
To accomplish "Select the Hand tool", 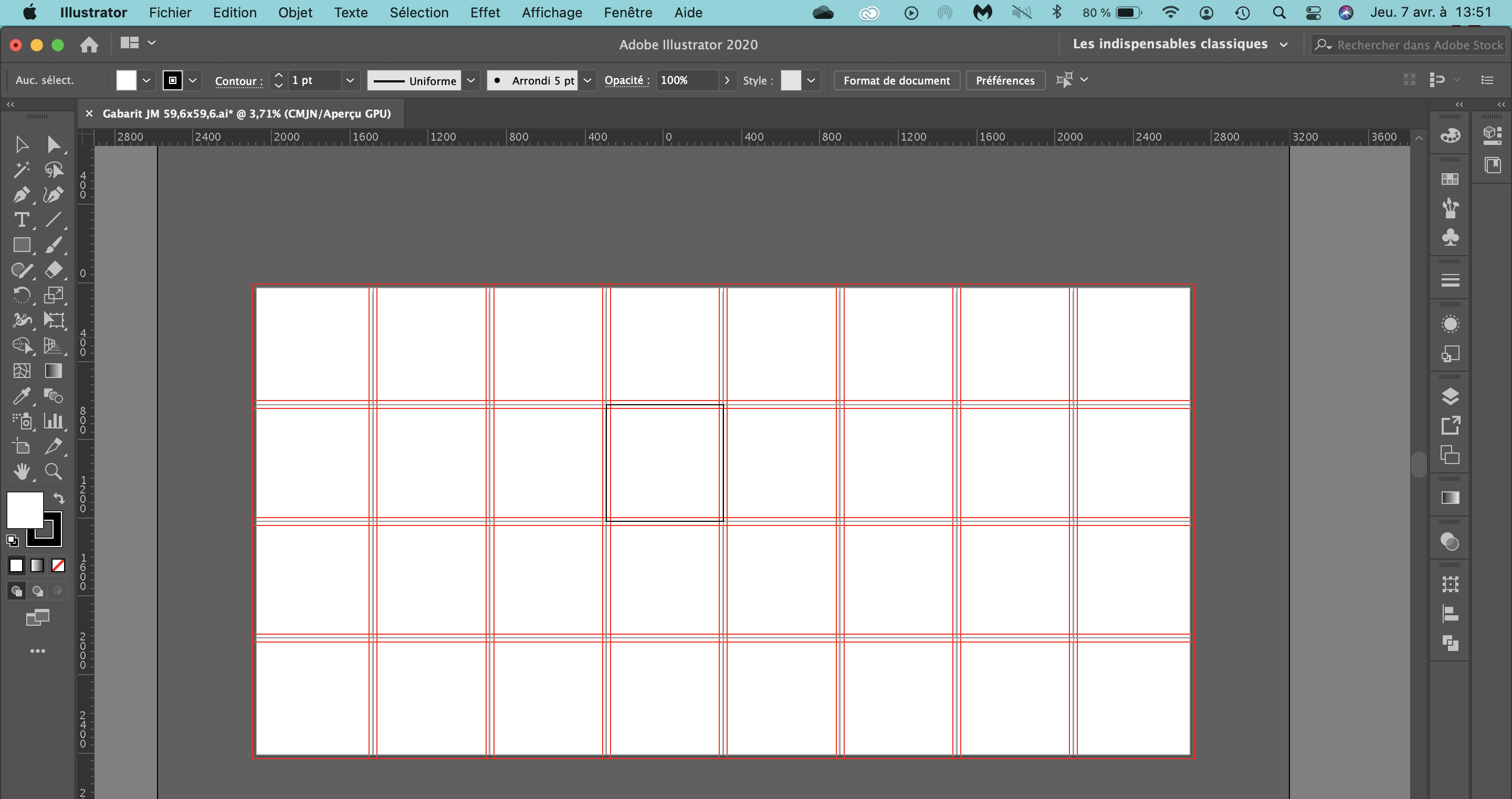I will (x=21, y=471).
